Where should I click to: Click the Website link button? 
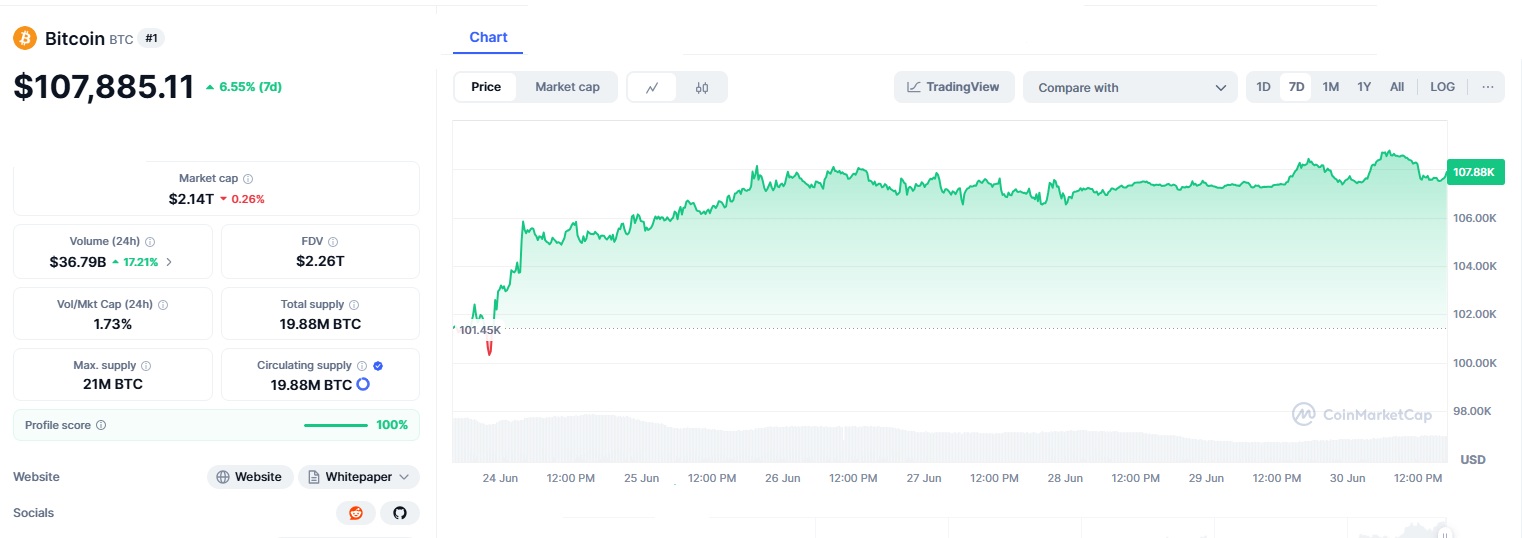point(250,477)
